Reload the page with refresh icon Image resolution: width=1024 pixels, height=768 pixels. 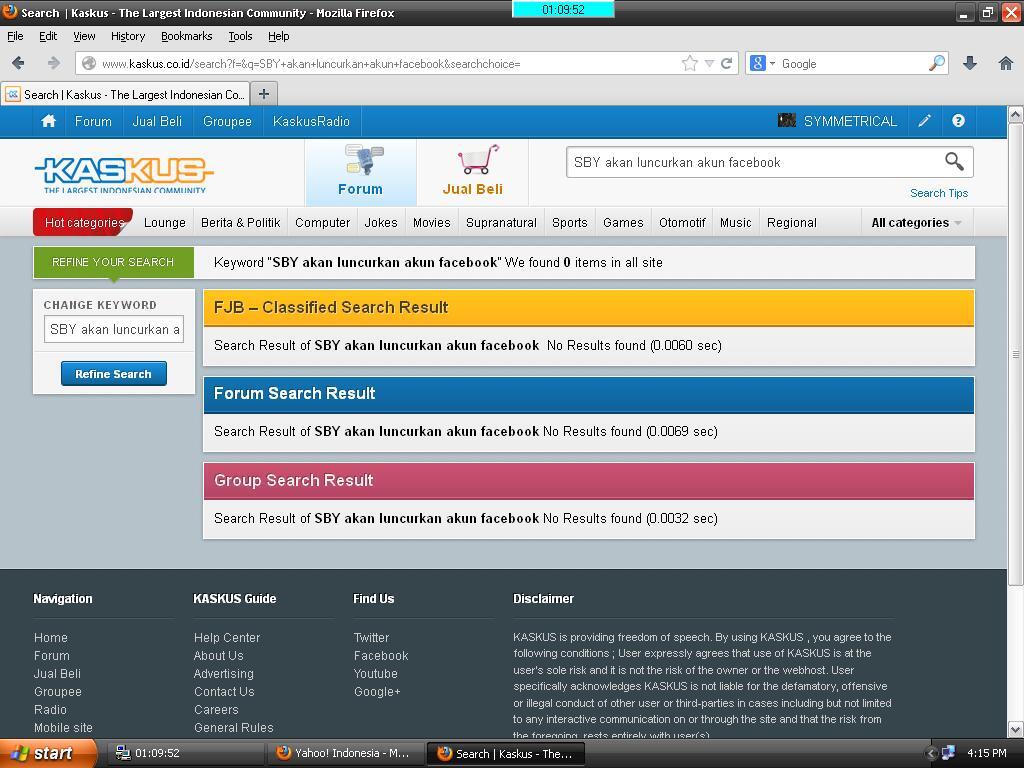[726, 63]
